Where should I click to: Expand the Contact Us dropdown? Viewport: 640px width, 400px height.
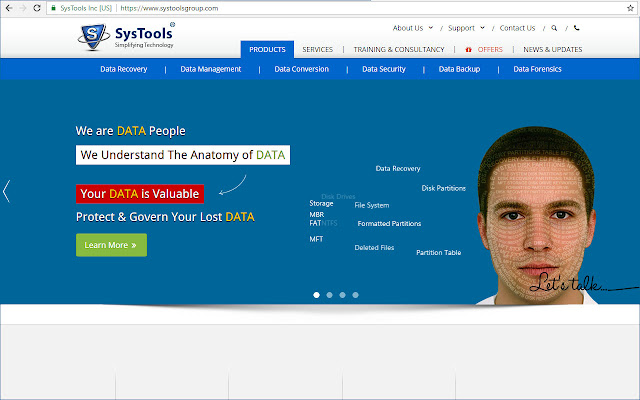tap(520, 28)
